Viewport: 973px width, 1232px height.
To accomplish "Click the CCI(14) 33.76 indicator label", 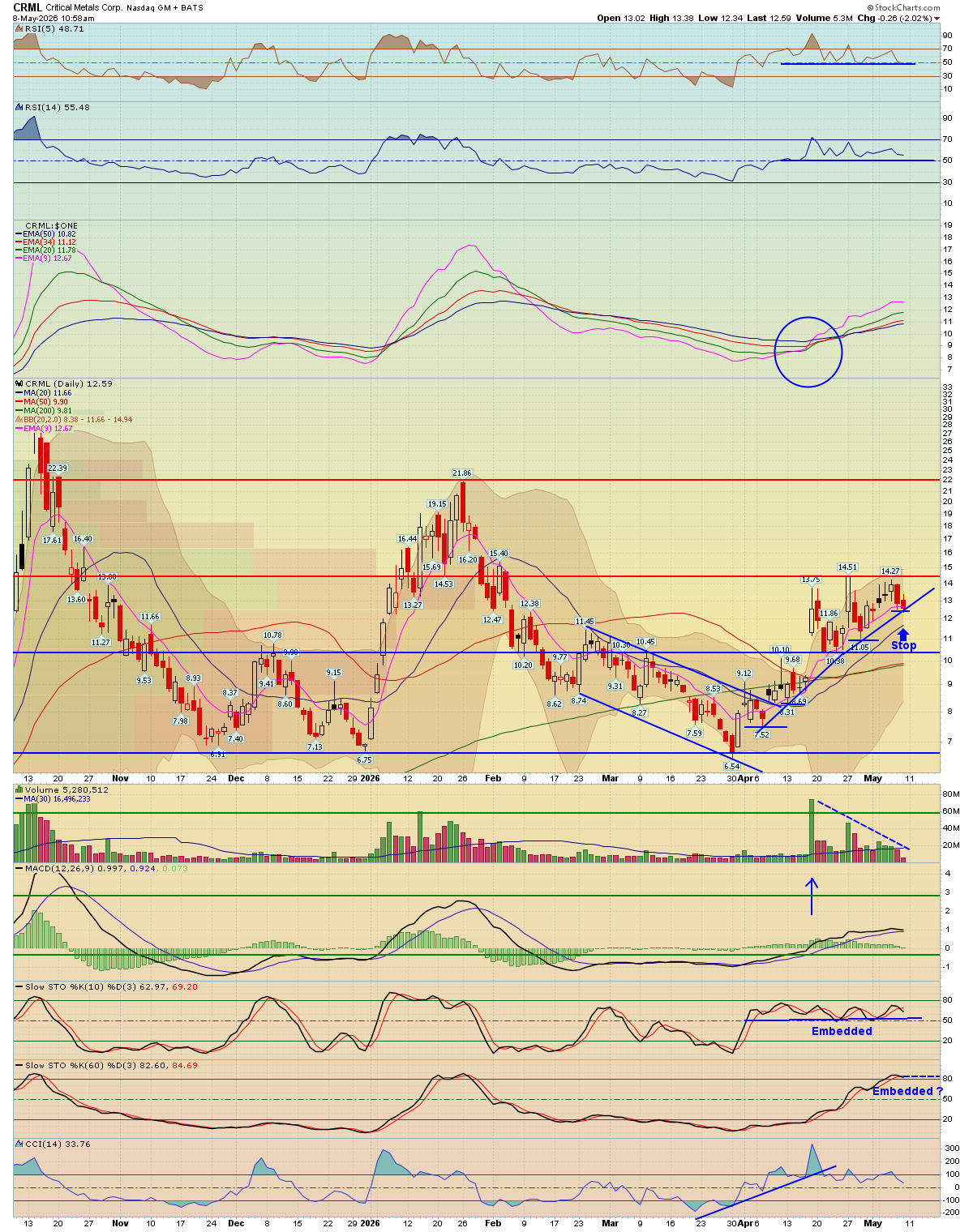I will (x=57, y=1144).
